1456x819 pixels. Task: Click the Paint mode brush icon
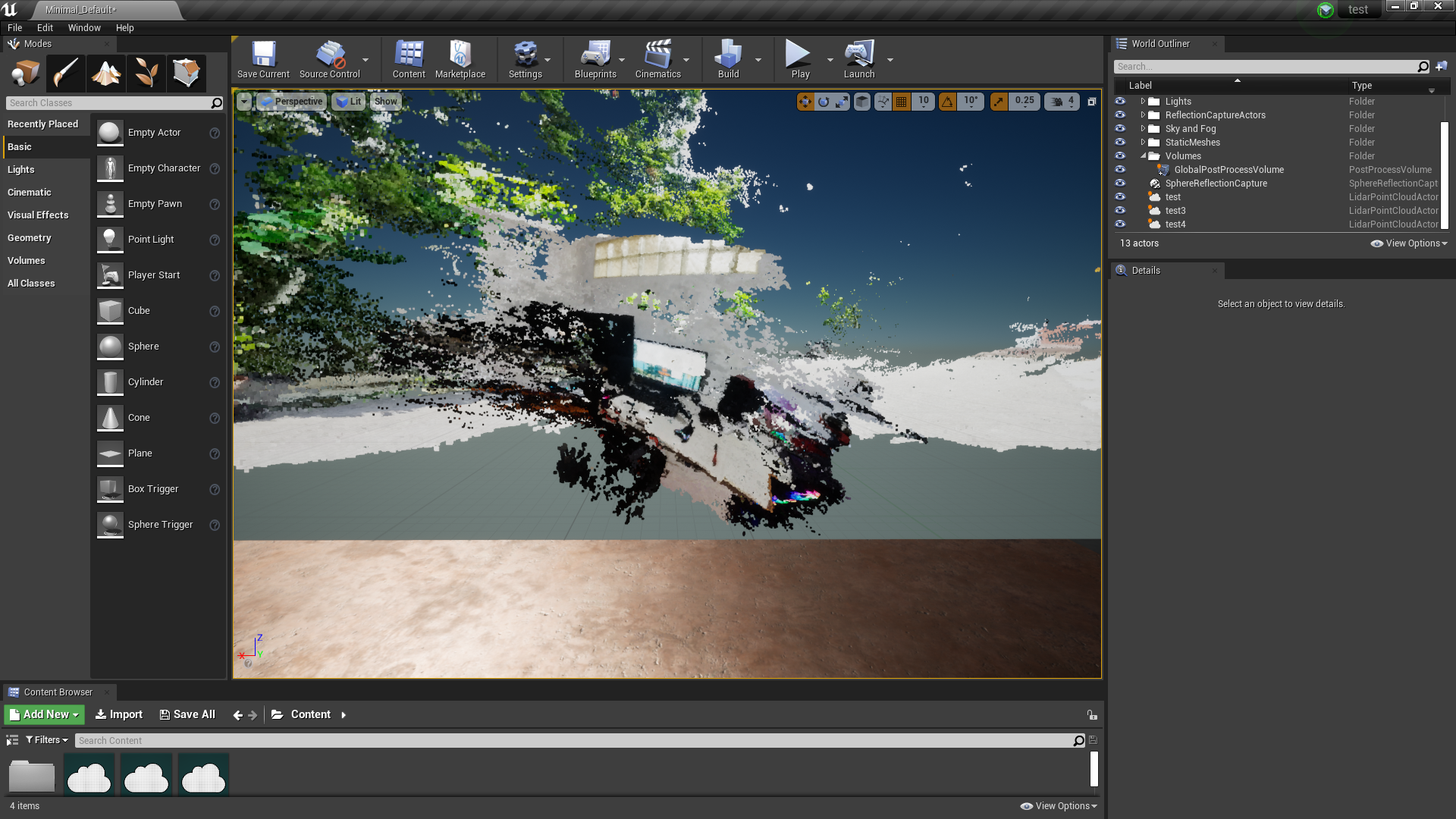(66, 74)
